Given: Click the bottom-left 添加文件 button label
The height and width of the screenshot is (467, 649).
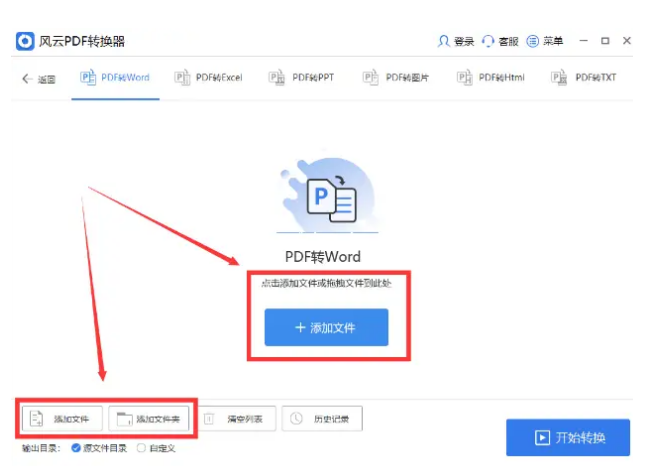Looking at the screenshot, I should coord(71,419).
